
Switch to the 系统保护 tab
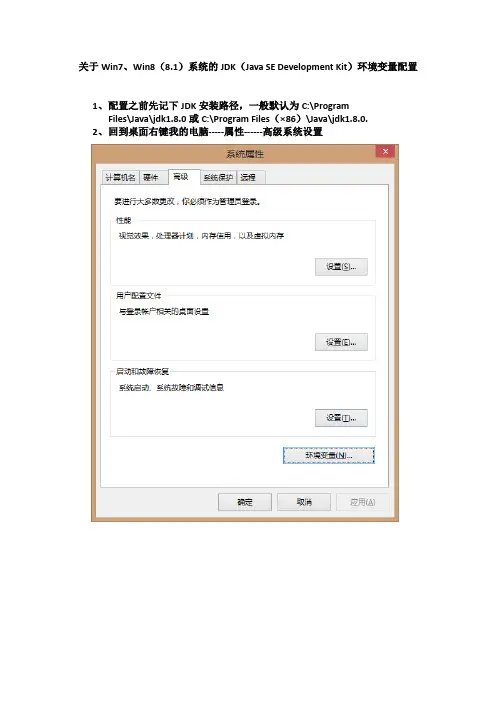(x=218, y=177)
